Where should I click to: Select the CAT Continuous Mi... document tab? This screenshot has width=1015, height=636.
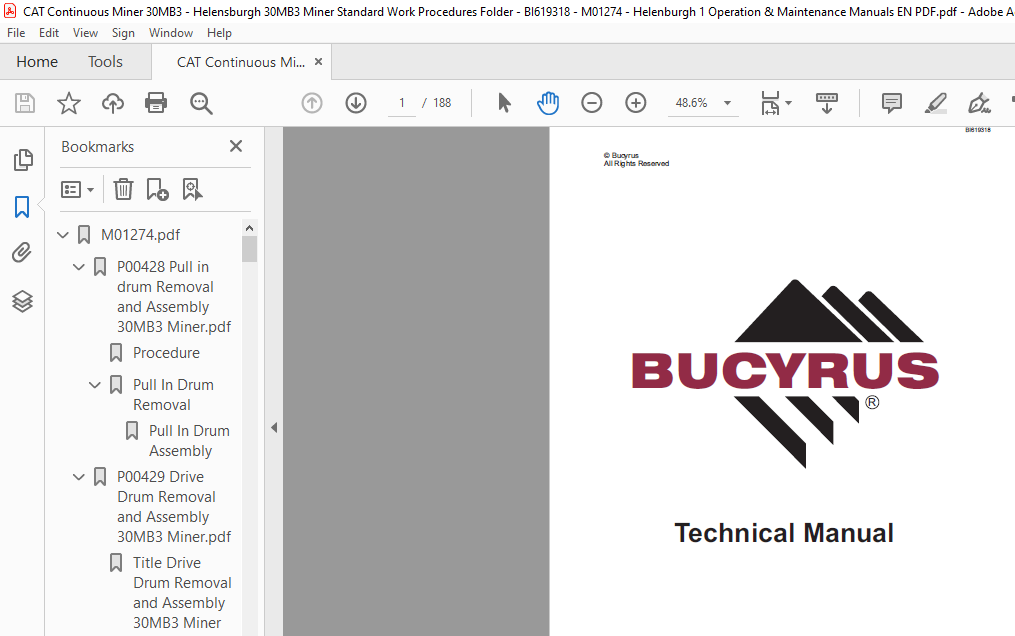tap(241, 62)
